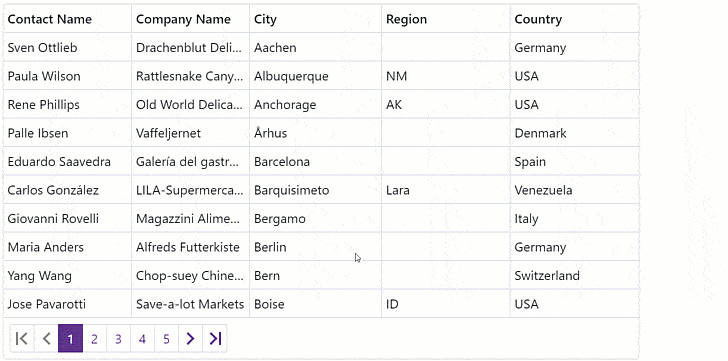Click the LILA-Supermerca... company cell

click(190, 190)
